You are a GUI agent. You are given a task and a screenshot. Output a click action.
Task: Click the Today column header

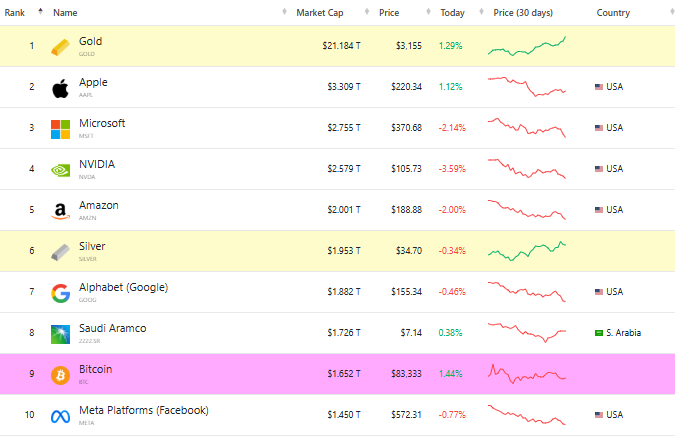point(452,13)
